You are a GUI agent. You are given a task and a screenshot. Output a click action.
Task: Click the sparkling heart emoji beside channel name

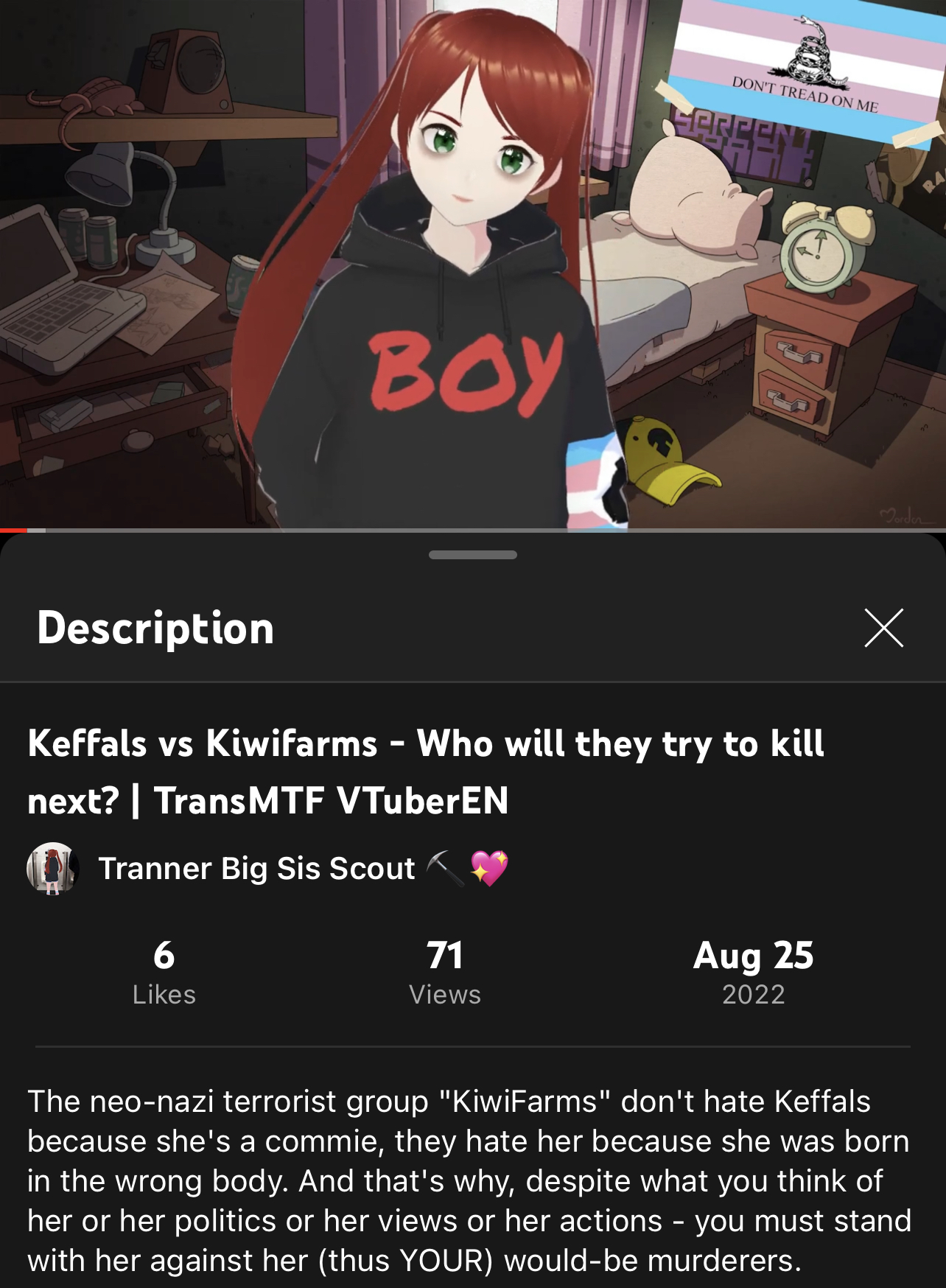[x=489, y=868]
